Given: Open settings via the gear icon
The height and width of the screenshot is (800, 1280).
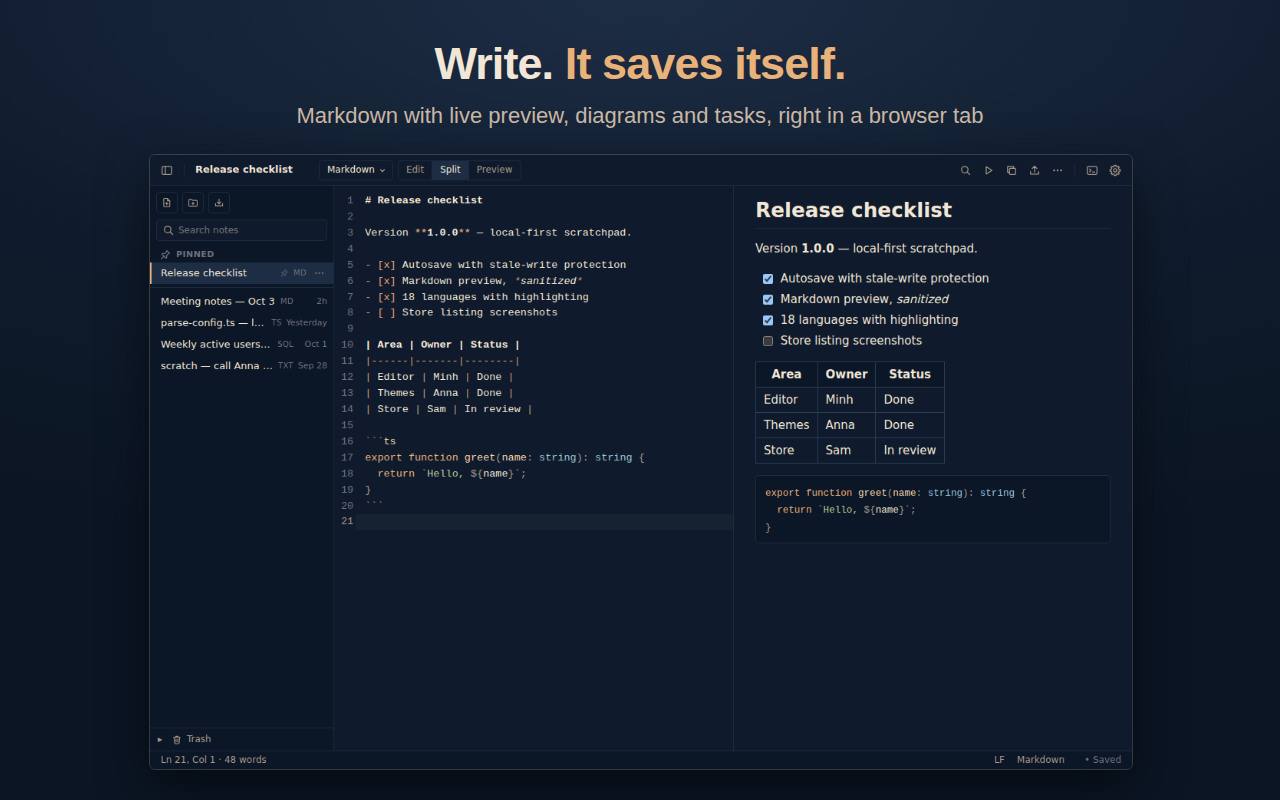Looking at the screenshot, I should pos(1115,170).
